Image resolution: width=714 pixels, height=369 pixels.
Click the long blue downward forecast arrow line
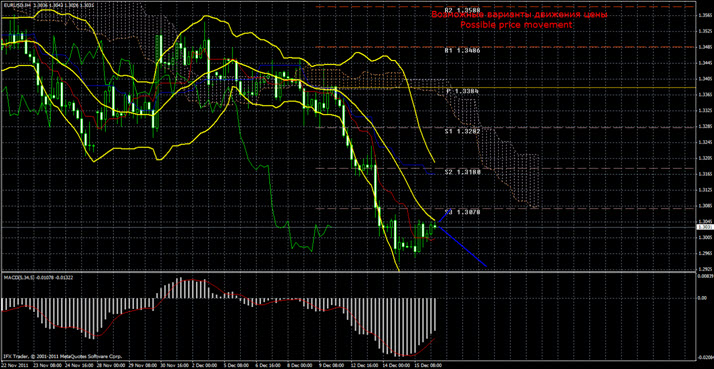tap(462, 246)
